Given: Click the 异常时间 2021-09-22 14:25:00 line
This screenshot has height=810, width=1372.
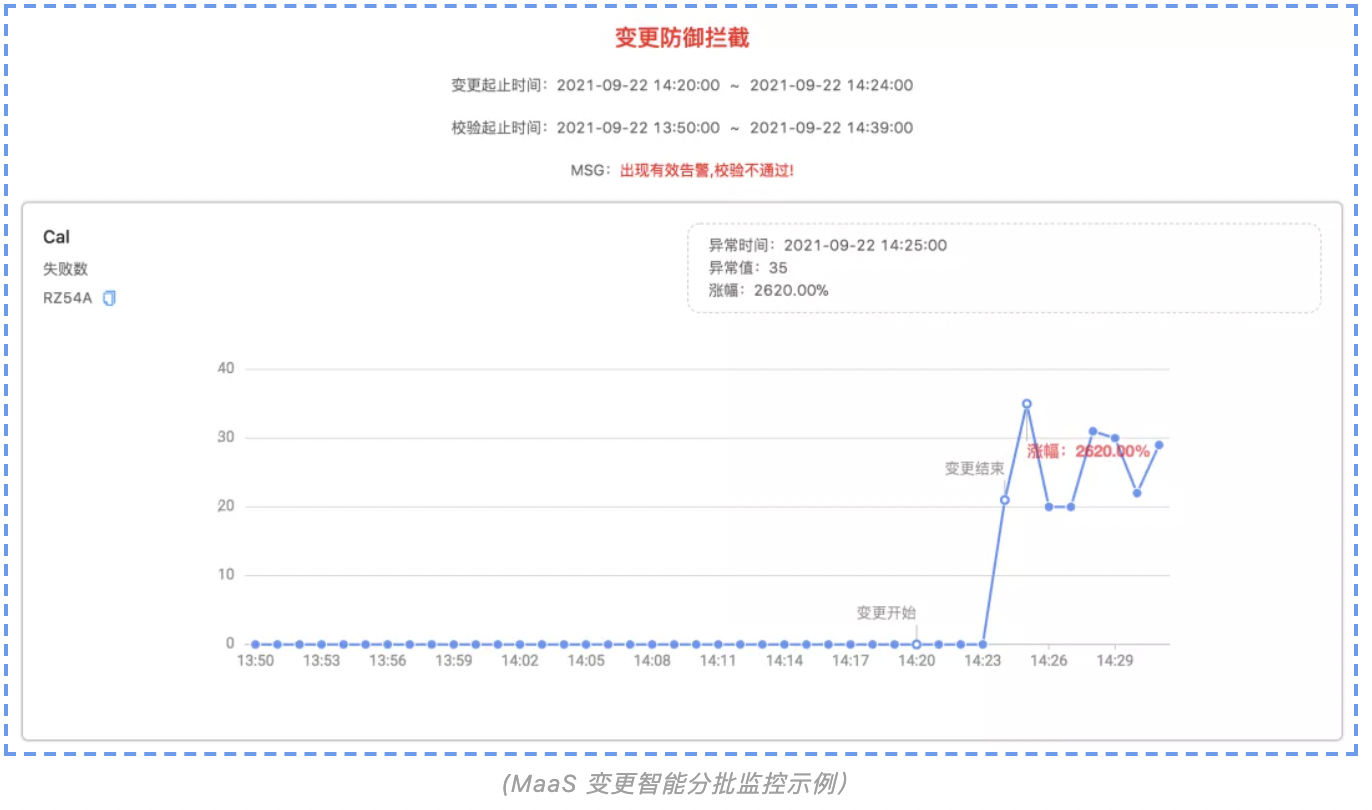Looking at the screenshot, I should [x=828, y=245].
